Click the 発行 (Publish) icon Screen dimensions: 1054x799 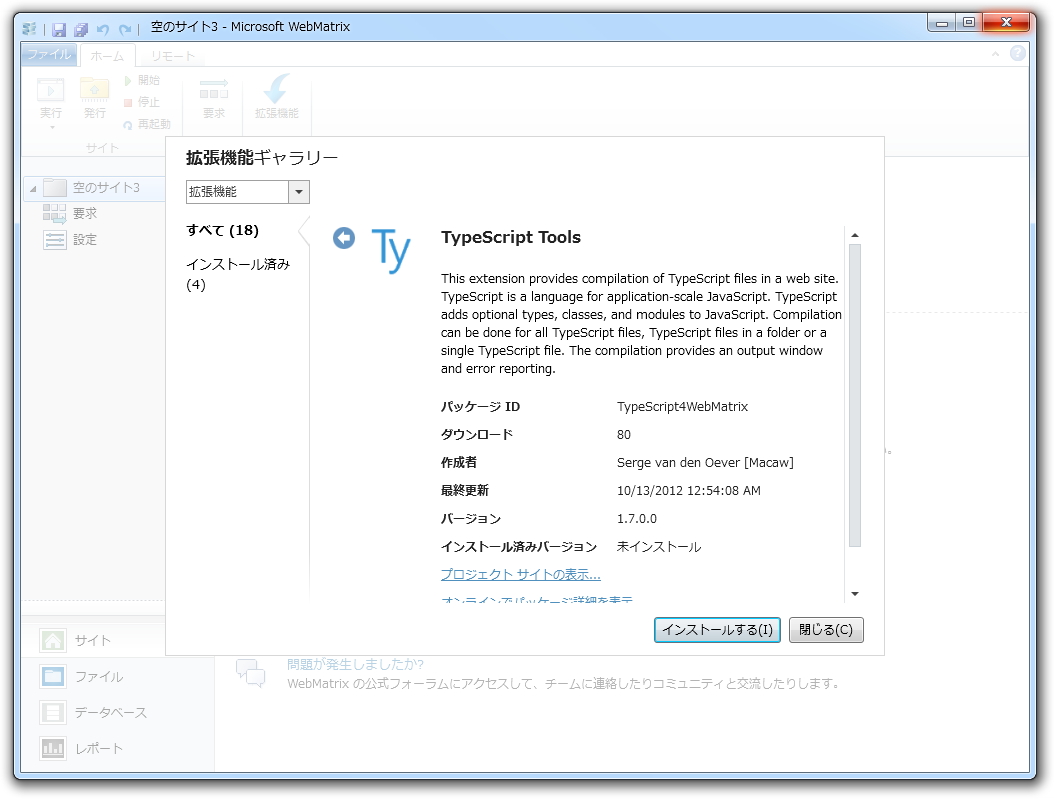94,91
